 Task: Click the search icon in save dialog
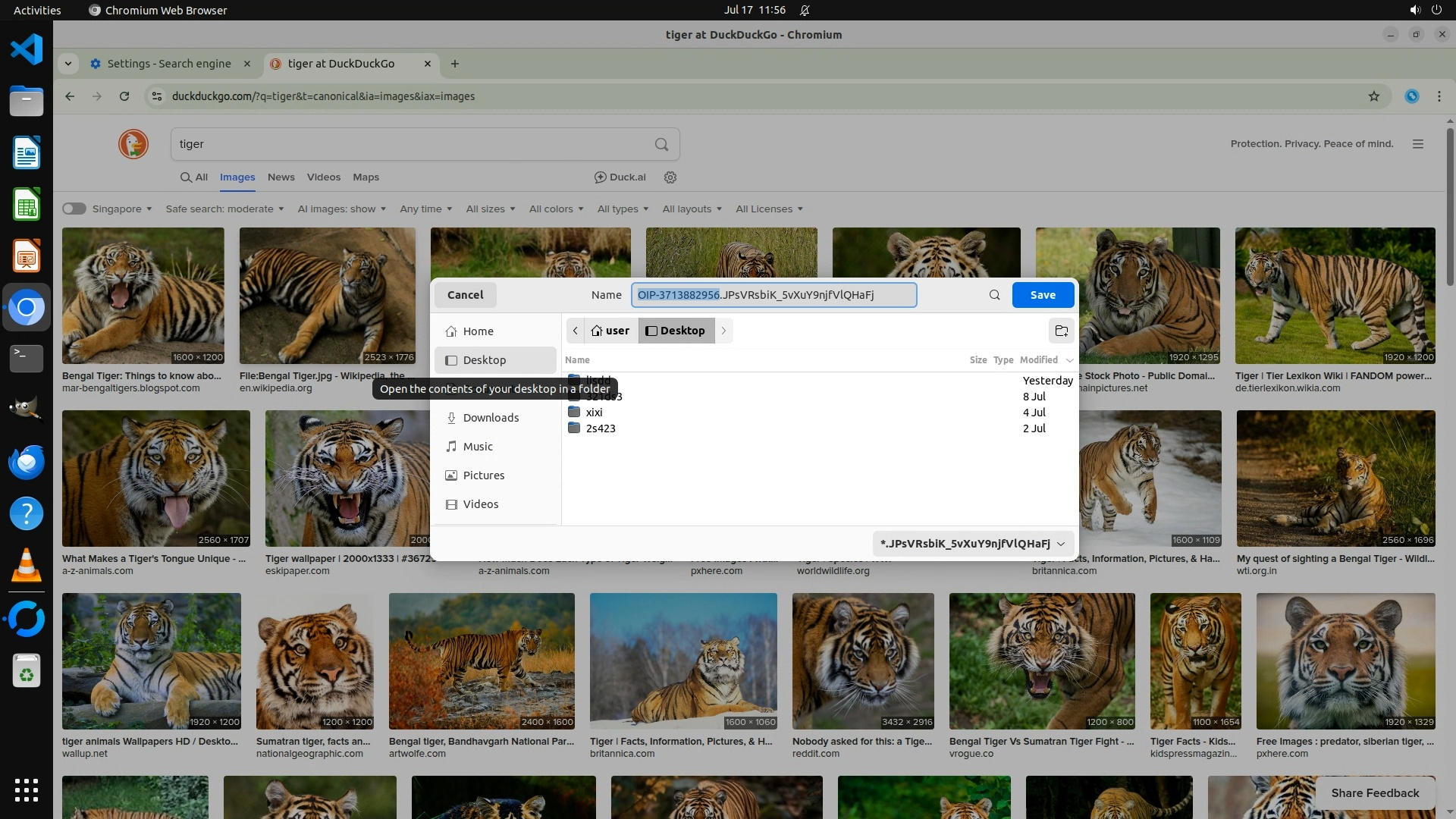[994, 295]
